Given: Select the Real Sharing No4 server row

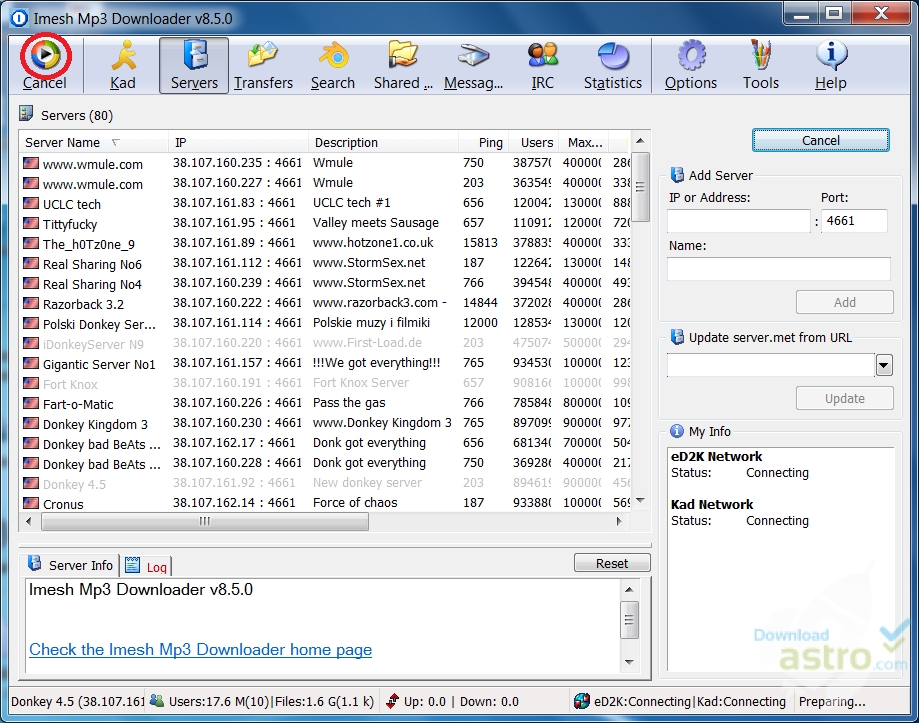Looking at the screenshot, I should (x=325, y=283).
